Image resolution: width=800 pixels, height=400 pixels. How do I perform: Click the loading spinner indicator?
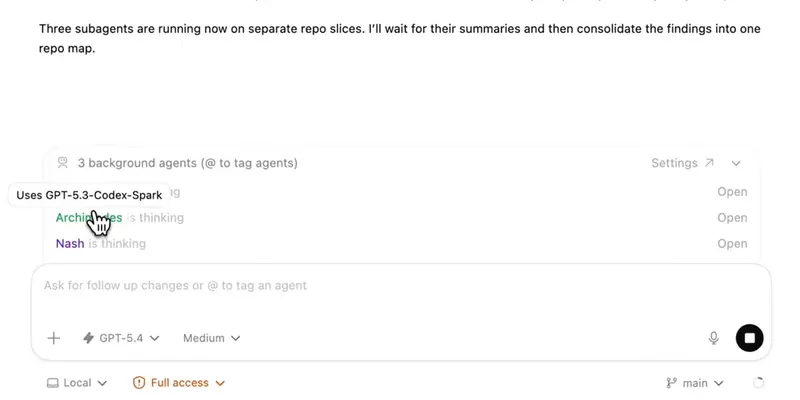pos(758,383)
